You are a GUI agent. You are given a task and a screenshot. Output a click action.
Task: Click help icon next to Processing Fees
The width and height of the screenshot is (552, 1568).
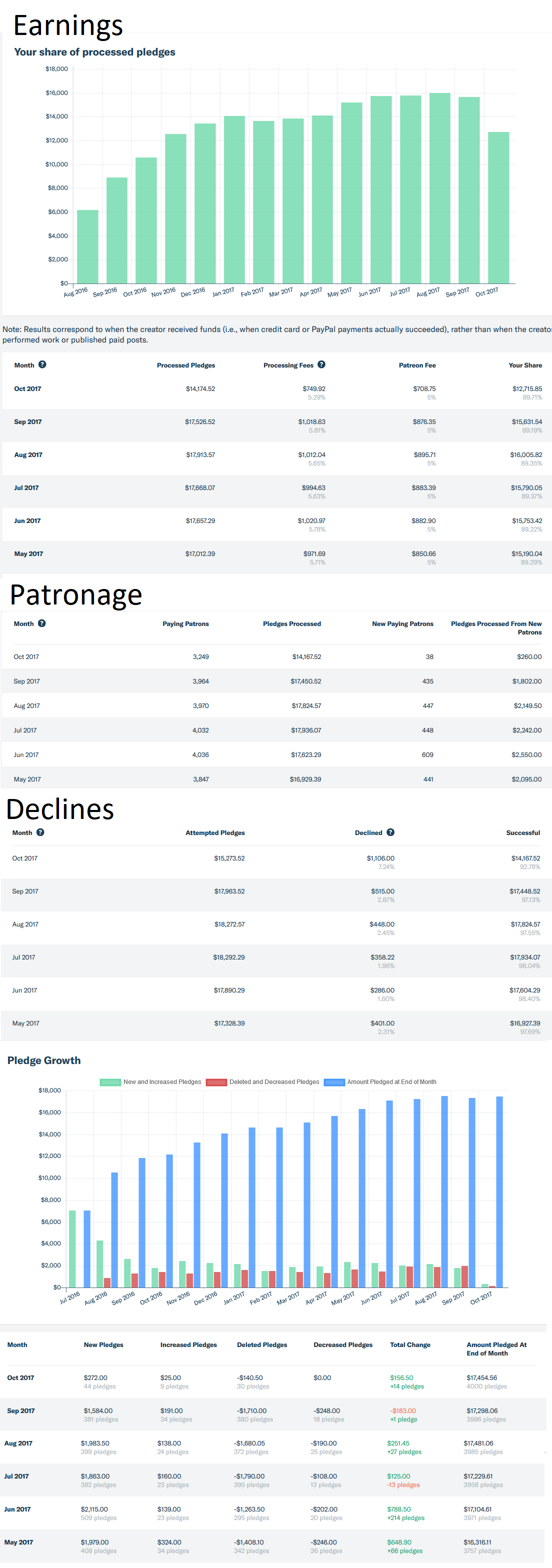click(321, 364)
